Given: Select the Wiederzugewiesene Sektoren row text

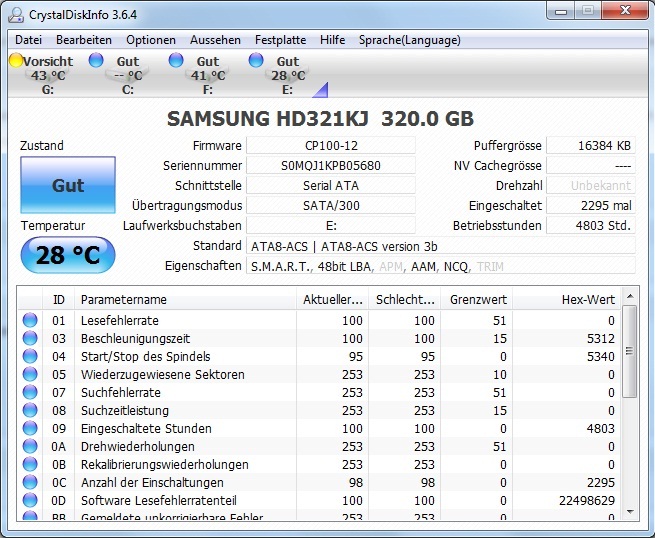Looking at the screenshot, I should (x=162, y=374).
